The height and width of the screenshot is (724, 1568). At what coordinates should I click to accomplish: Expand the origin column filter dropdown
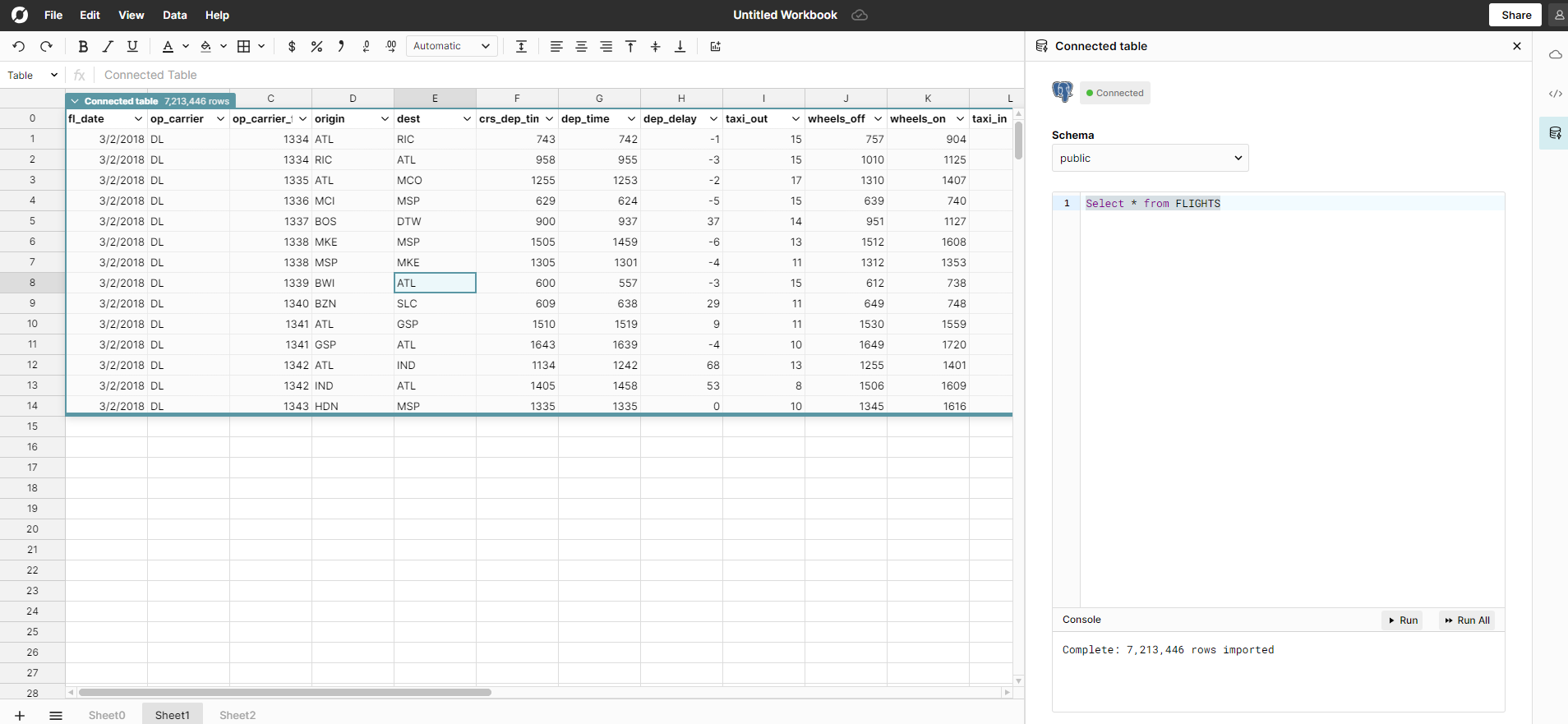point(384,119)
